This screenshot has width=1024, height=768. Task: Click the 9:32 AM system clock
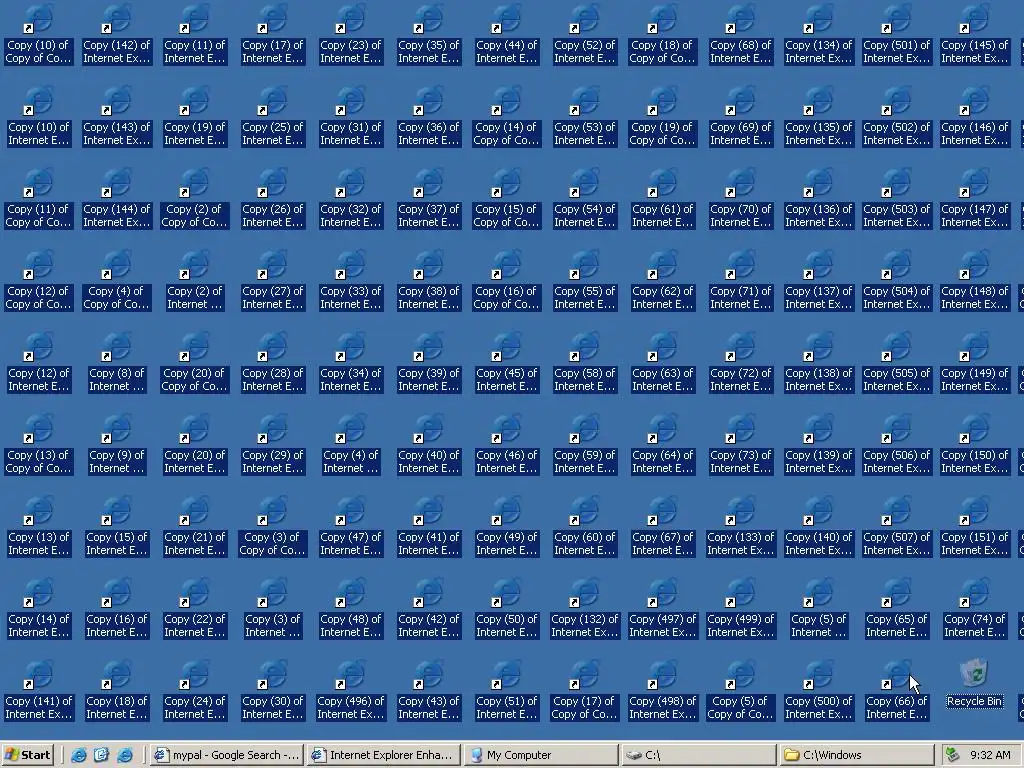click(990, 755)
